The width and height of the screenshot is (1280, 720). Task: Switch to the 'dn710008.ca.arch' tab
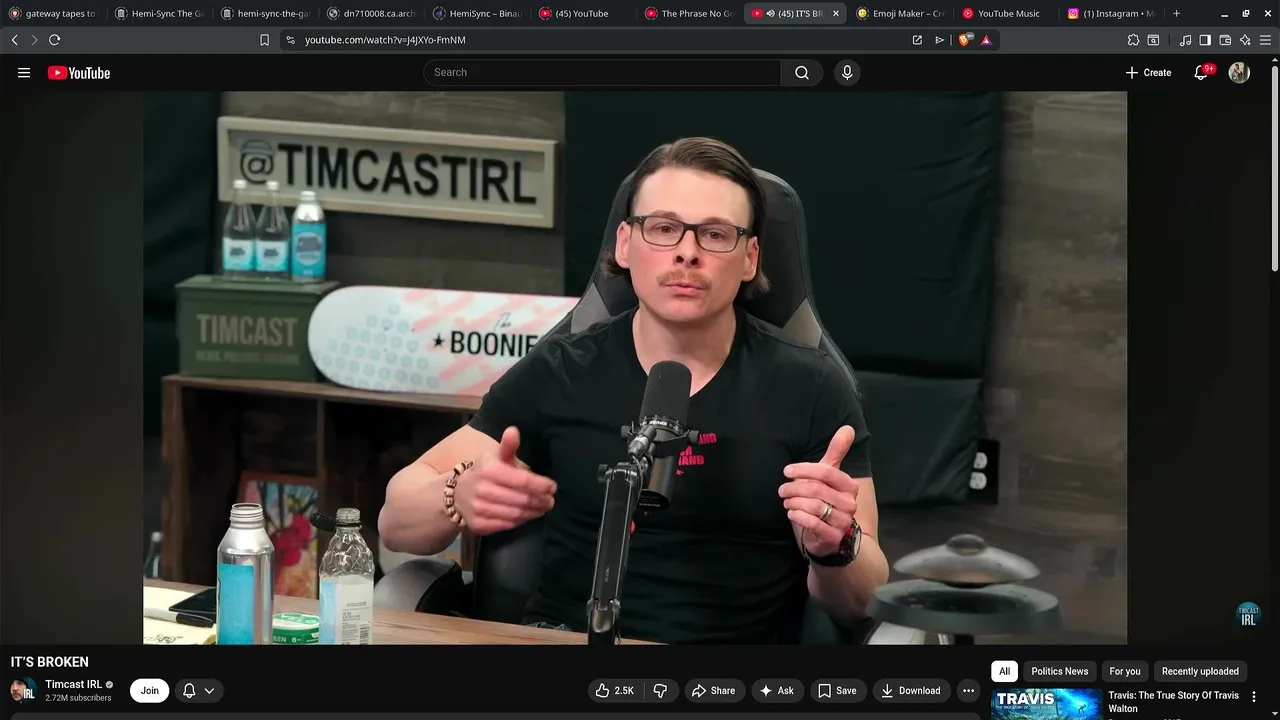point(372,14)
